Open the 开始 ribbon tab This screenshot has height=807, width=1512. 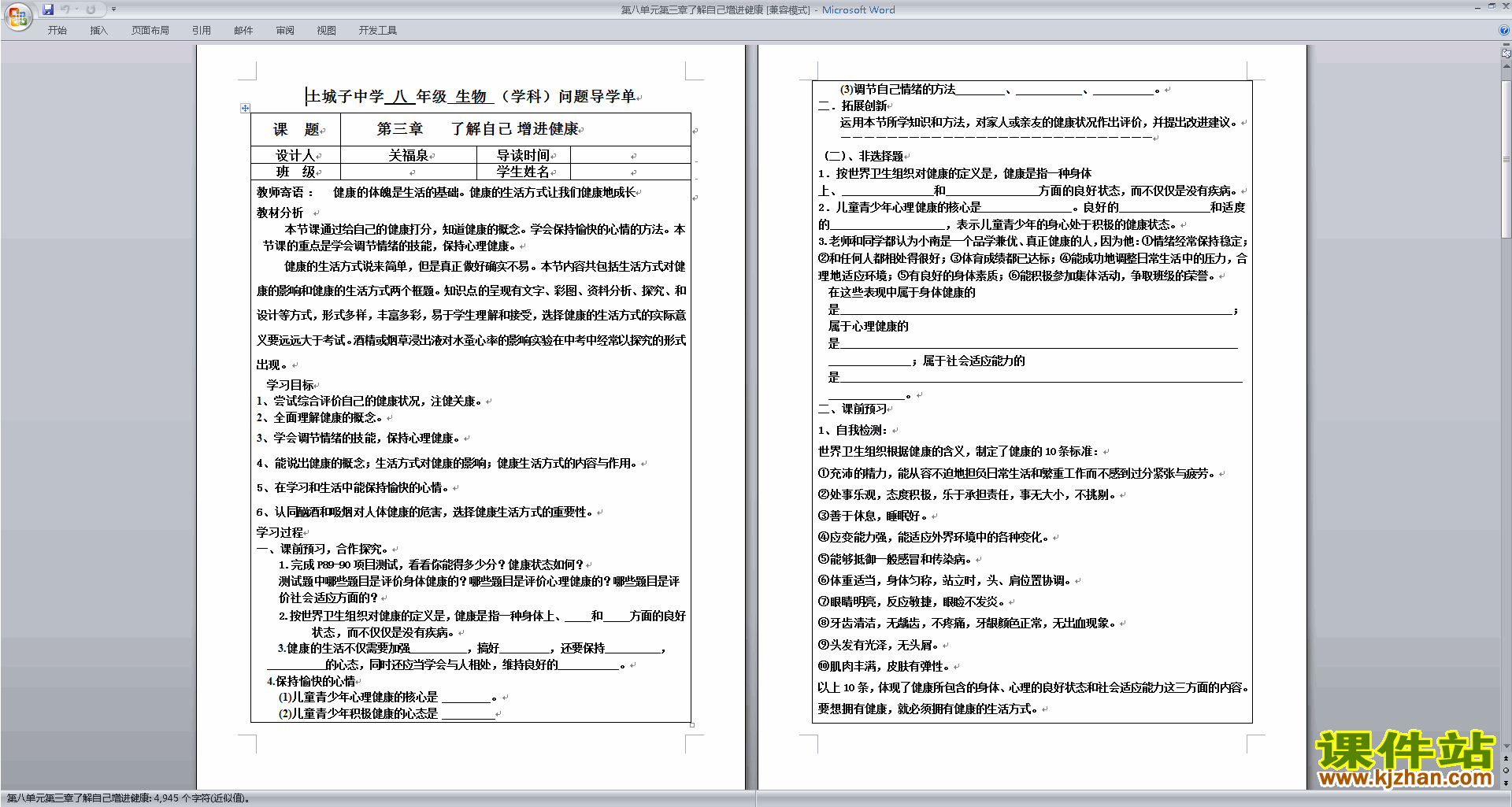[57, 31]
